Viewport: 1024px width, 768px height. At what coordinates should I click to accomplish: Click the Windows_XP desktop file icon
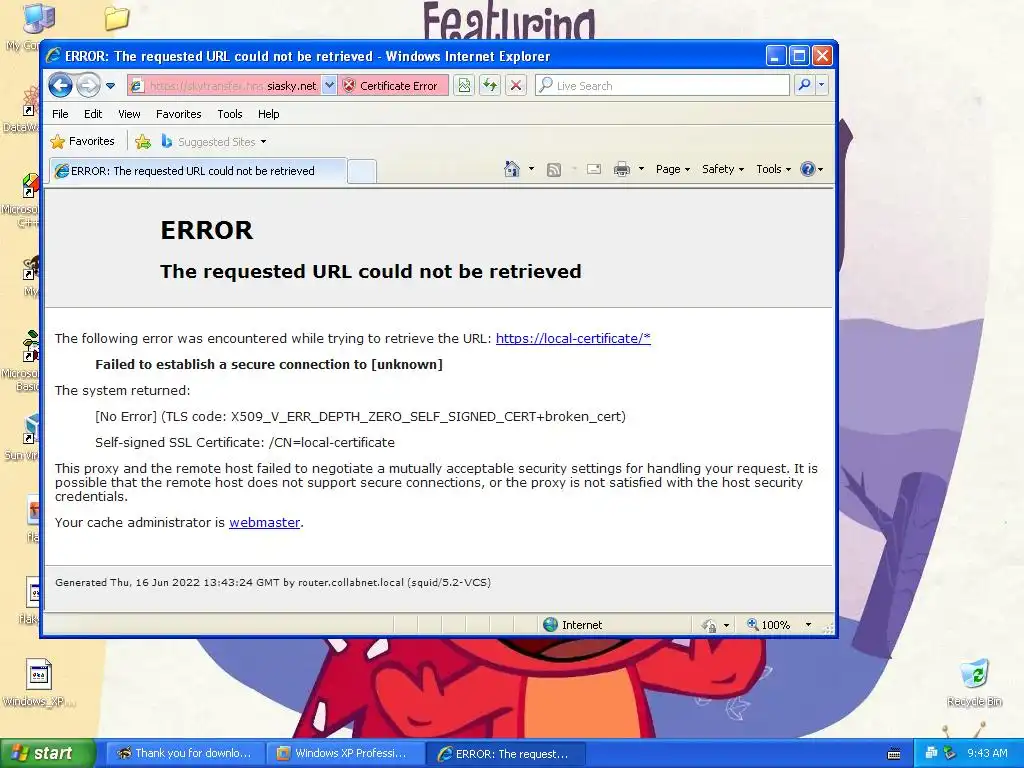click(x=39, y=682)
